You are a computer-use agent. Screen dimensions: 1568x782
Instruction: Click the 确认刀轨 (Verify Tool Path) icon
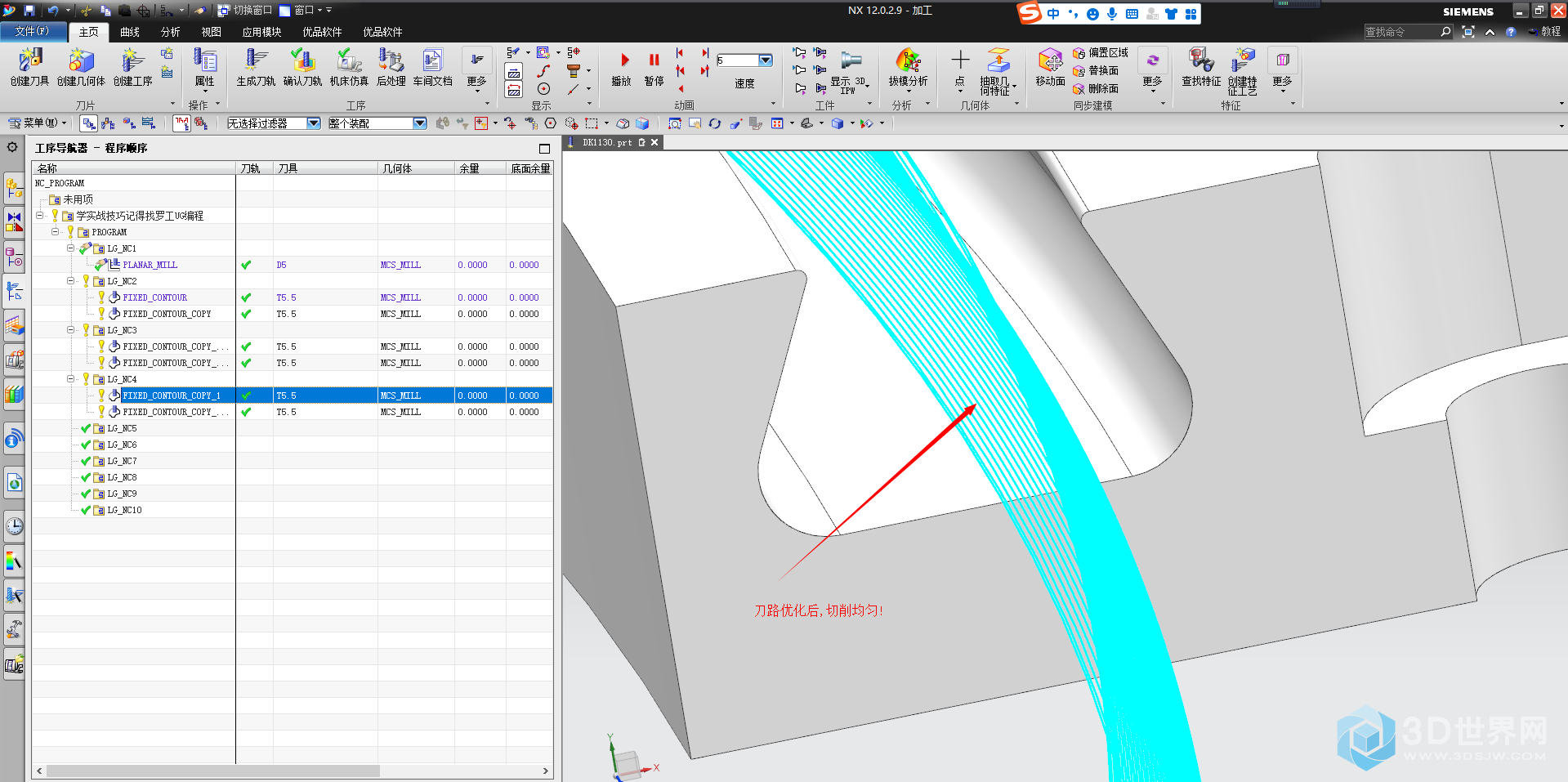pos(302,66)
